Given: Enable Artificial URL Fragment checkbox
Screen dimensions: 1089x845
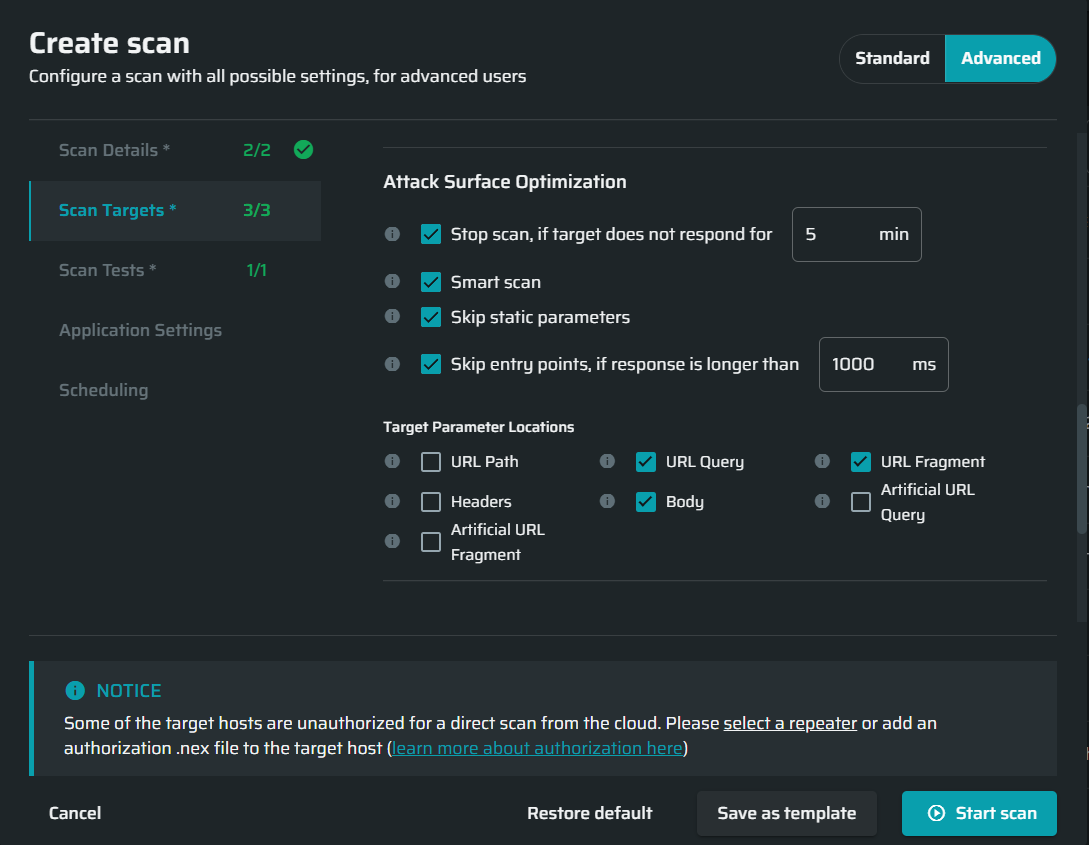Looking at the screenshot, I should click(431, 542).
